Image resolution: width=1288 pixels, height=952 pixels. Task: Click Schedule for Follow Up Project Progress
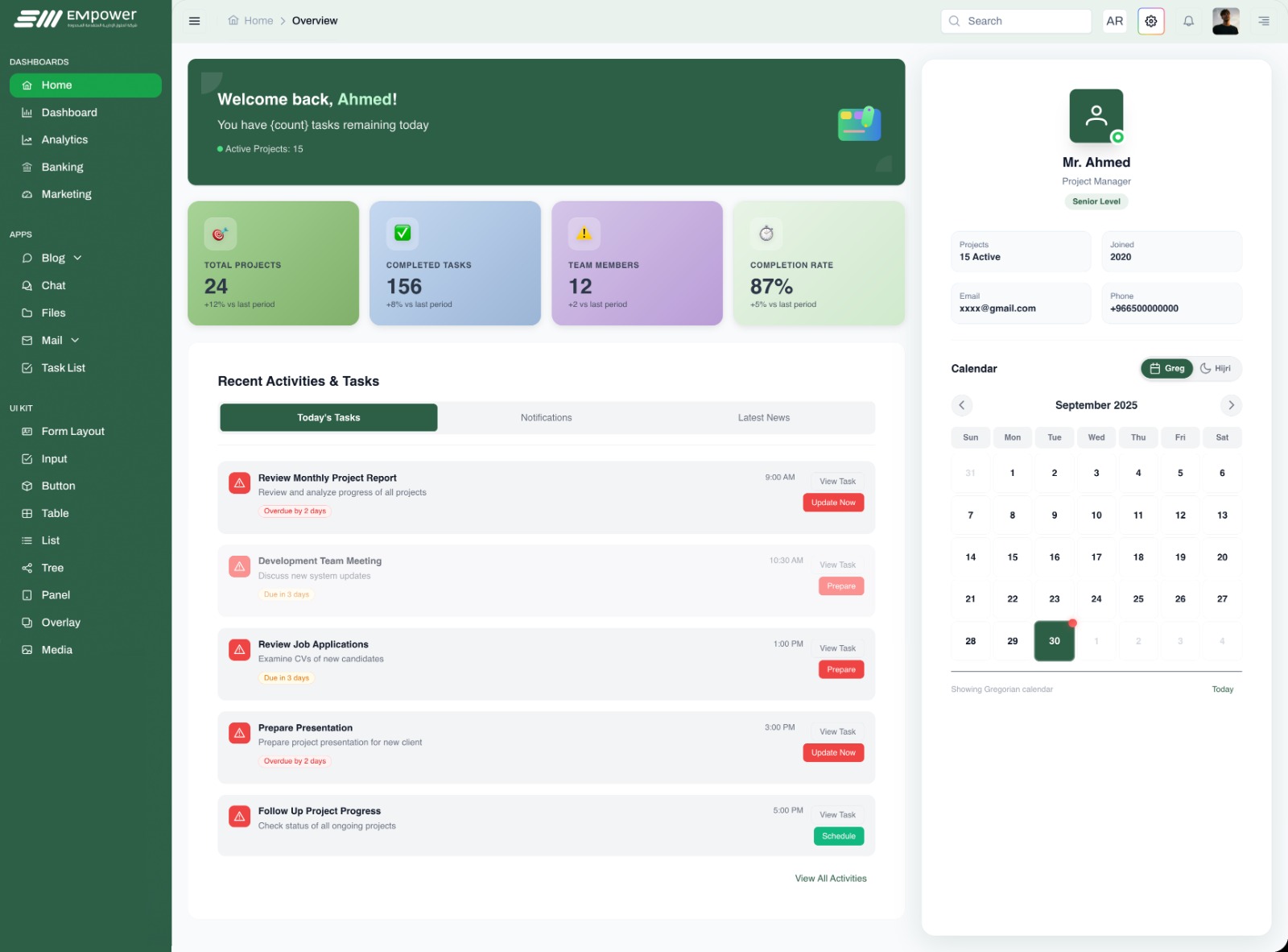tap(838, 836)
